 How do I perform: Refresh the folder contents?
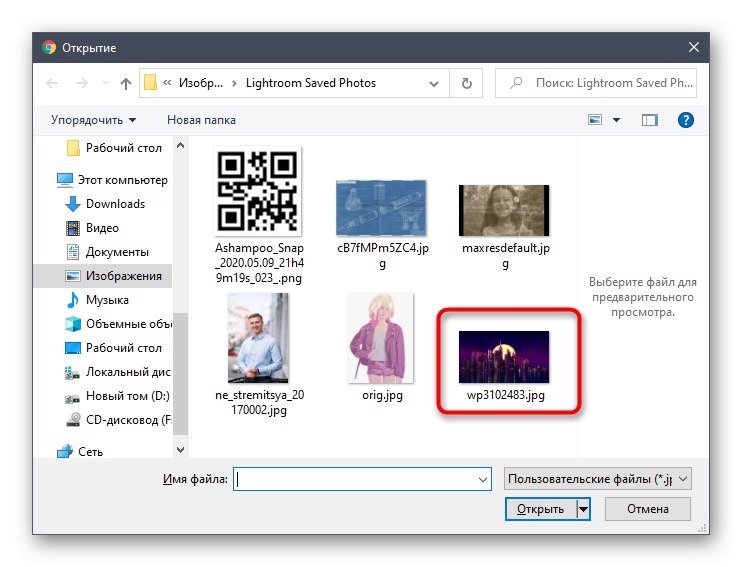[x=467, y=83]
